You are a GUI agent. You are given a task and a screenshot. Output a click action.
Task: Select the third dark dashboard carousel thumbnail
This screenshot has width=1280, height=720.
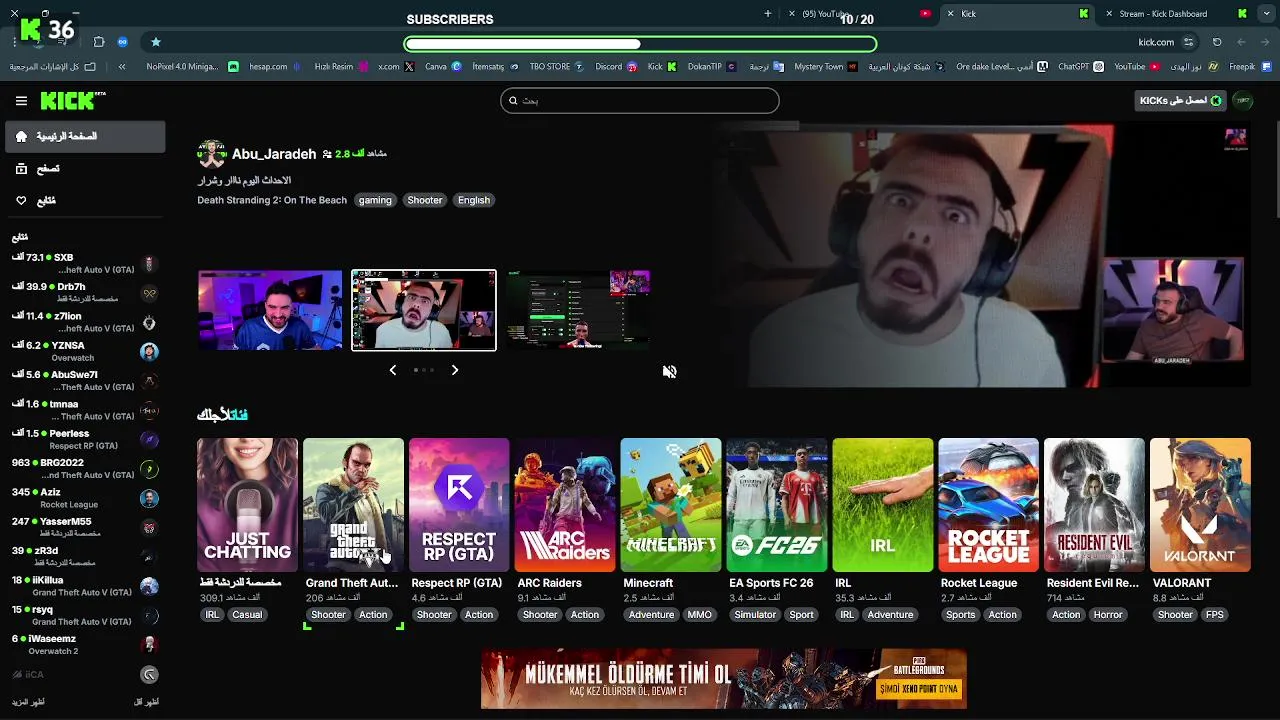[578, 310]
